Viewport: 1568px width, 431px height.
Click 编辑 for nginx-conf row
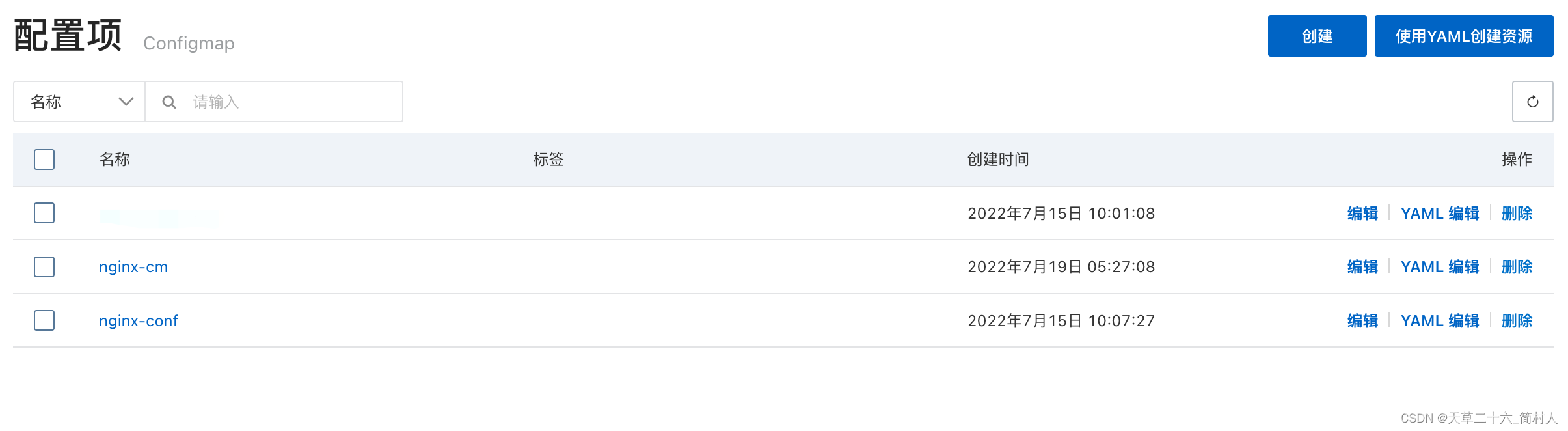pos(1362,320)
